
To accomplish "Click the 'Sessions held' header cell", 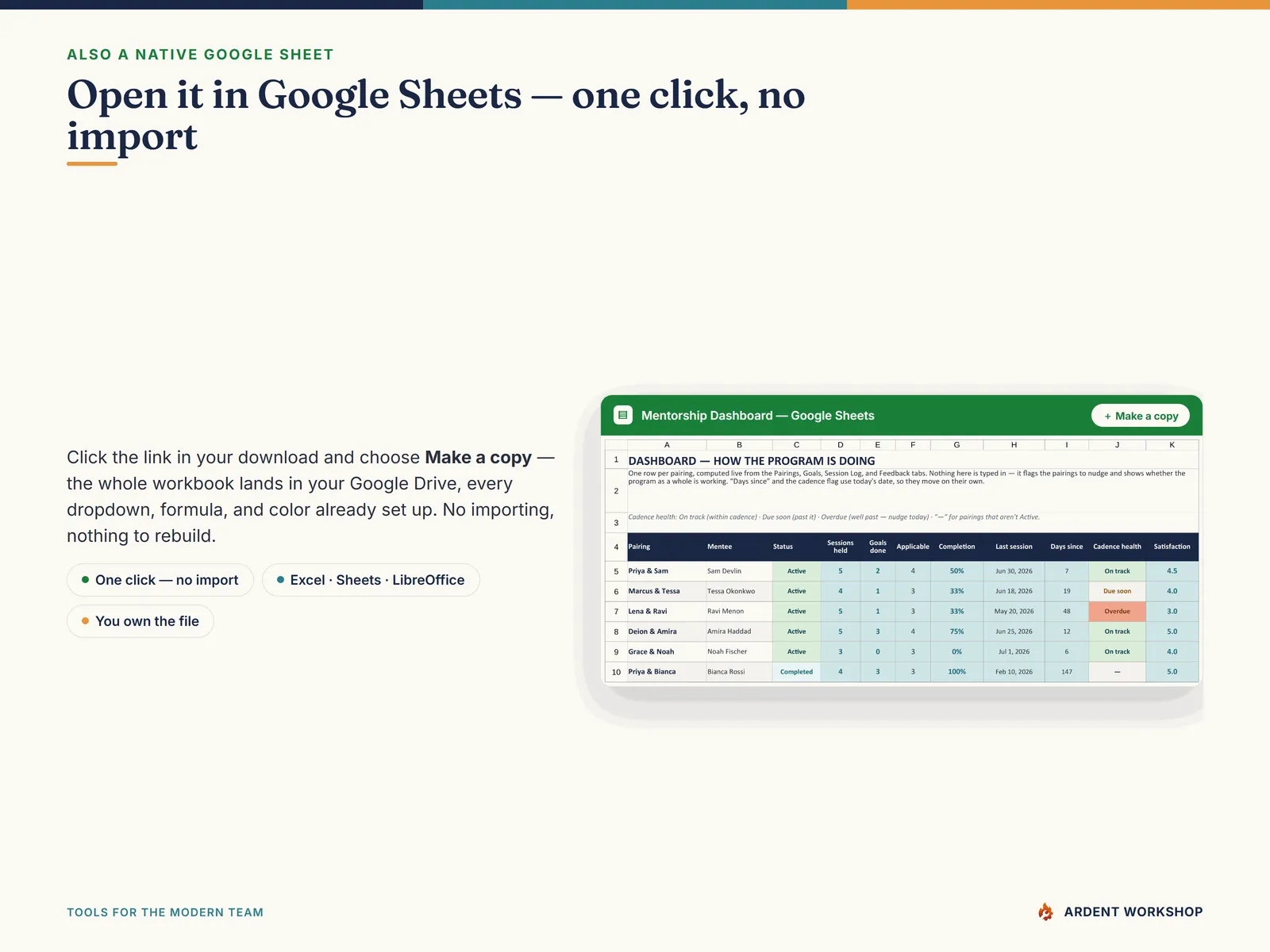I will tap(841, 547).
